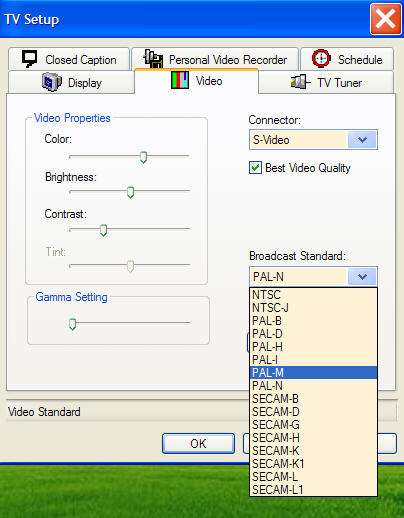The width and height of the screenshot is (404, 518).
Task: Click the Brightness slider thumb
Action: point(130,192)
